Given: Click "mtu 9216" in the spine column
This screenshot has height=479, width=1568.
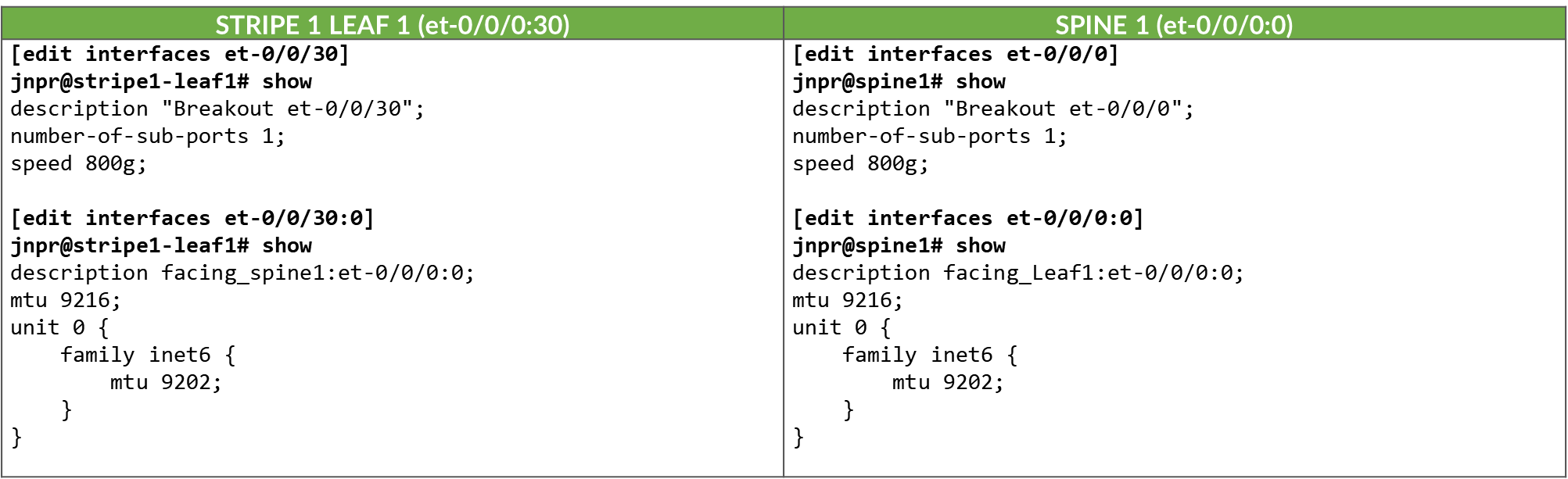Looking at the screenshot, I should tap(848, 300).
